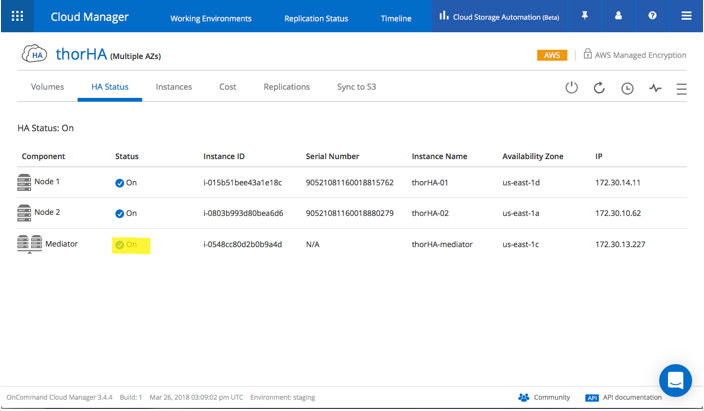This screenshot has height=411, width=704.
Task: Open the chat support bubble
Action: click(x=675, y=380)
